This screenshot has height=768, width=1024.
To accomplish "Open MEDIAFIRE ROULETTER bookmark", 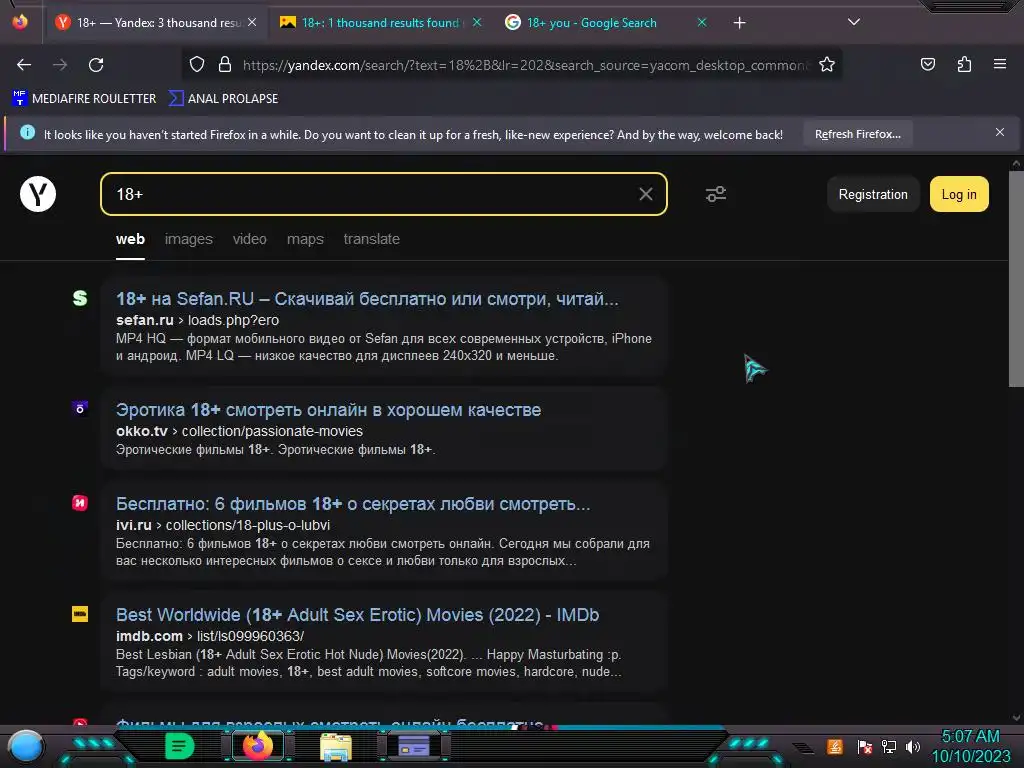I will pos(84,99).
